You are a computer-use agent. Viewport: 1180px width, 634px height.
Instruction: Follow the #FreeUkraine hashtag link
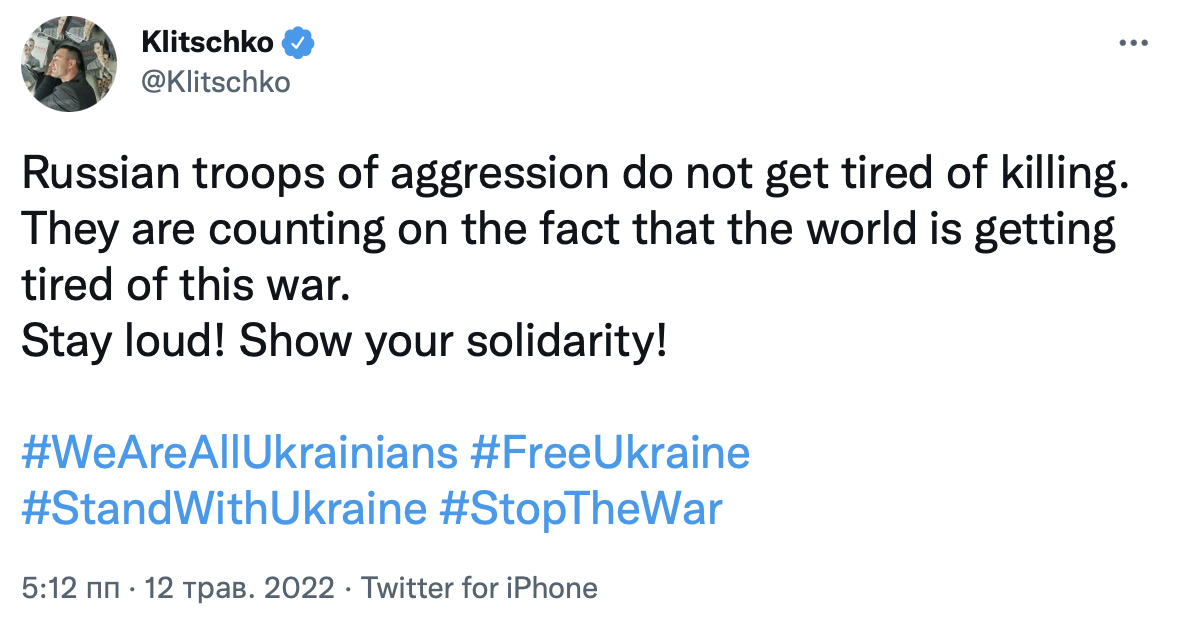click(609, 453)
